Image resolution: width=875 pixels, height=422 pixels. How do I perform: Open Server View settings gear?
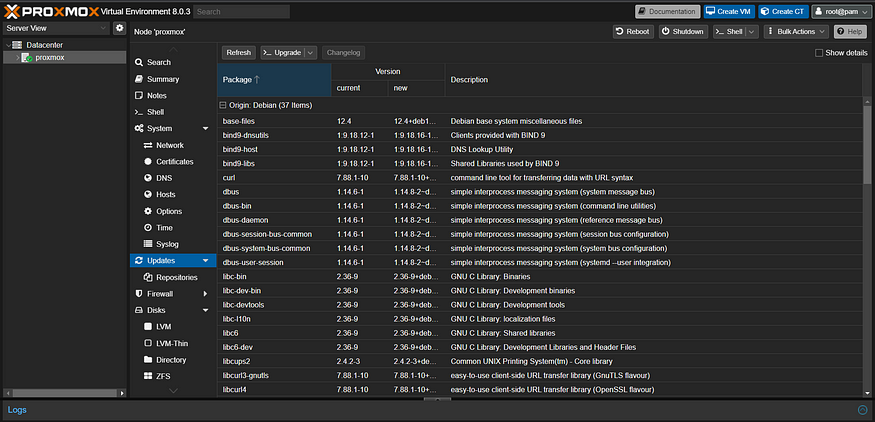click(119, 28)
